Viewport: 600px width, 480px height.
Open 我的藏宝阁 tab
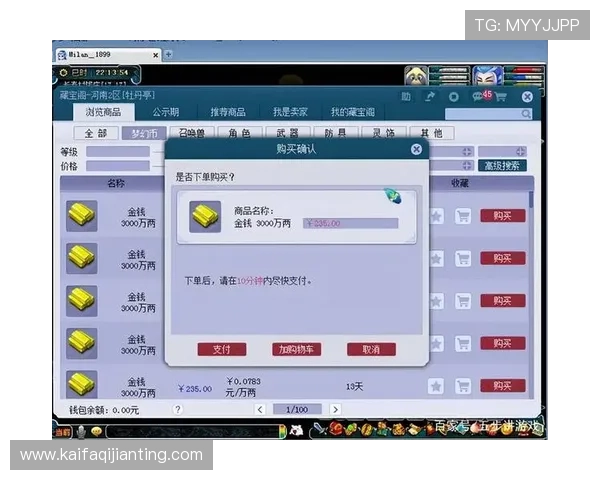(x=352, y=112)
